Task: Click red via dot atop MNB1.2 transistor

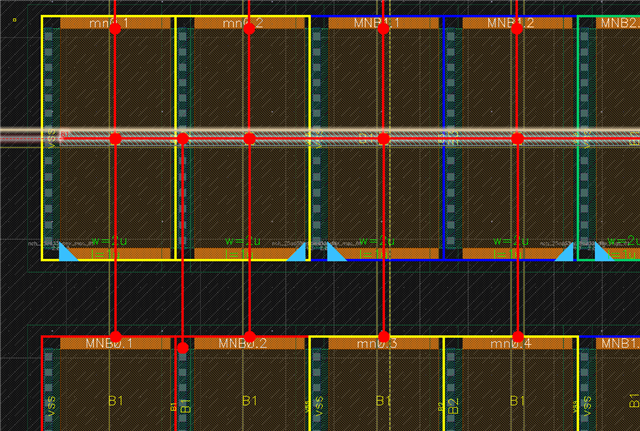Action: (517, 29)
